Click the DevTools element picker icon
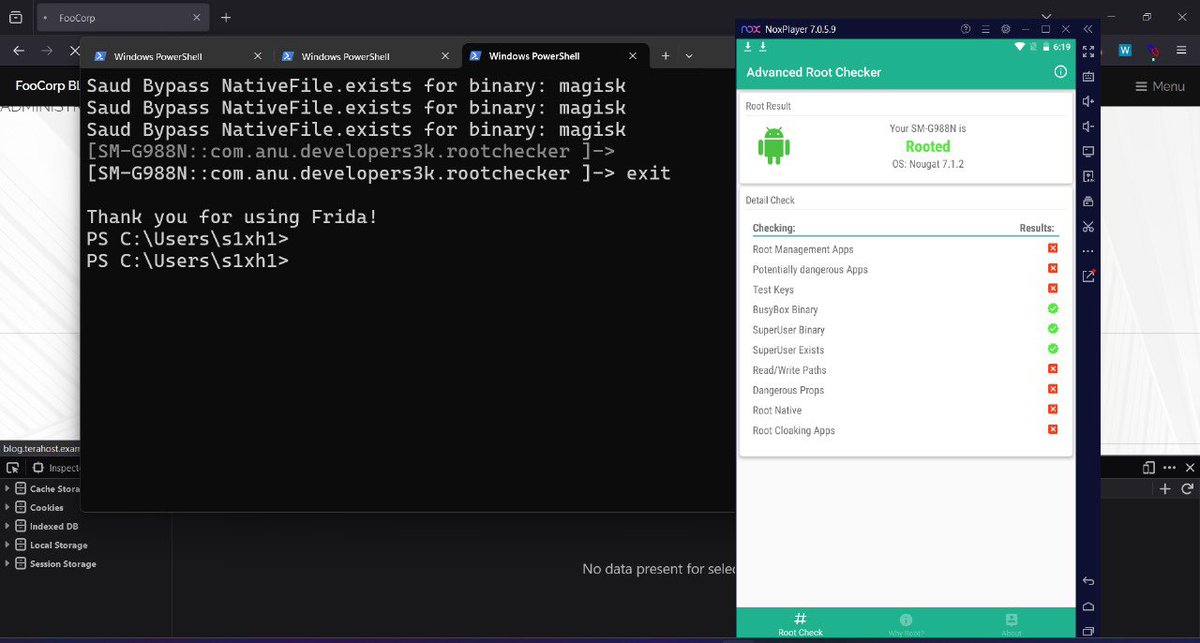This screenshot has width=1200, height=643. [13, 467]
